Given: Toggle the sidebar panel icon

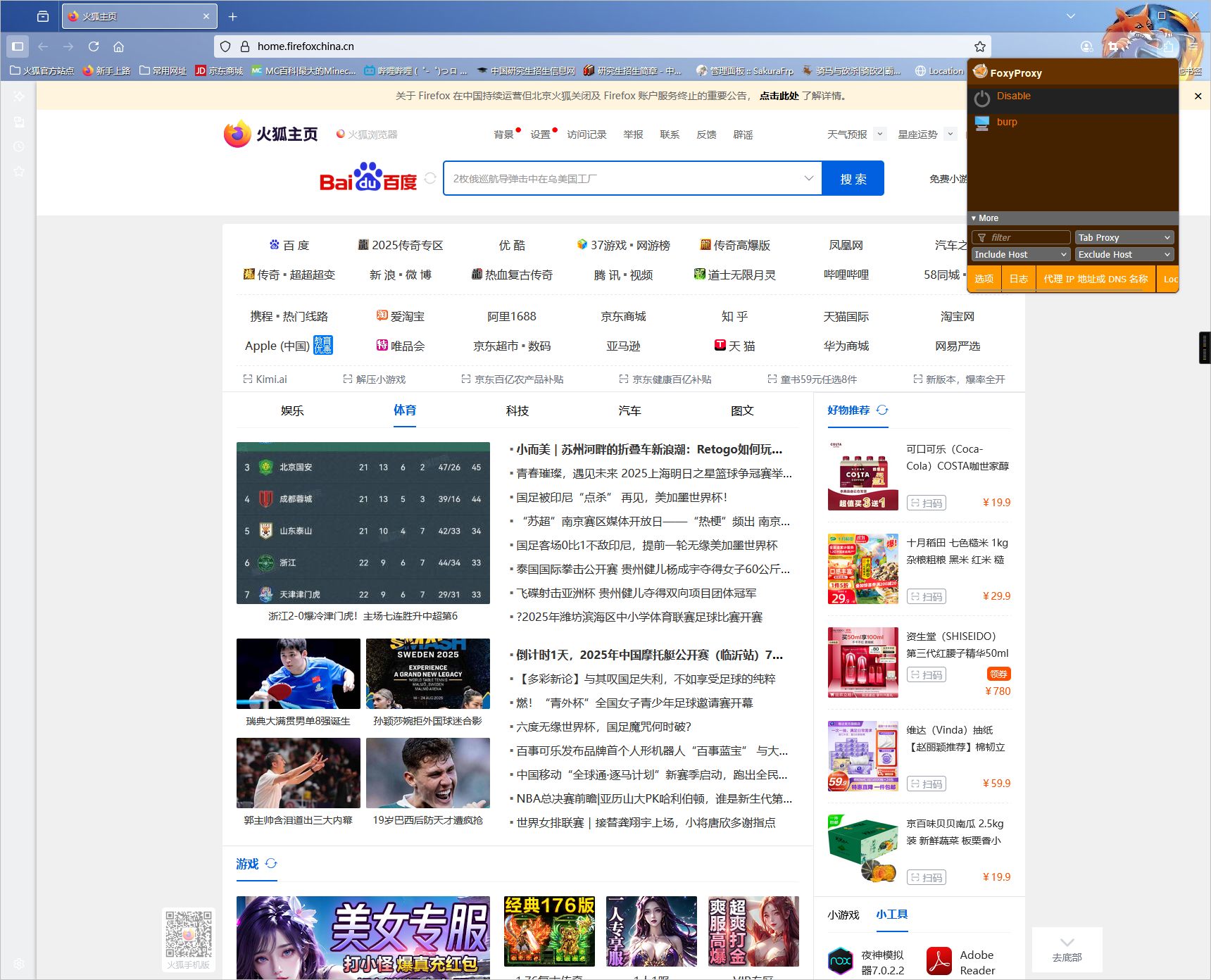Looking at the screenshot, I should [18, 46].
